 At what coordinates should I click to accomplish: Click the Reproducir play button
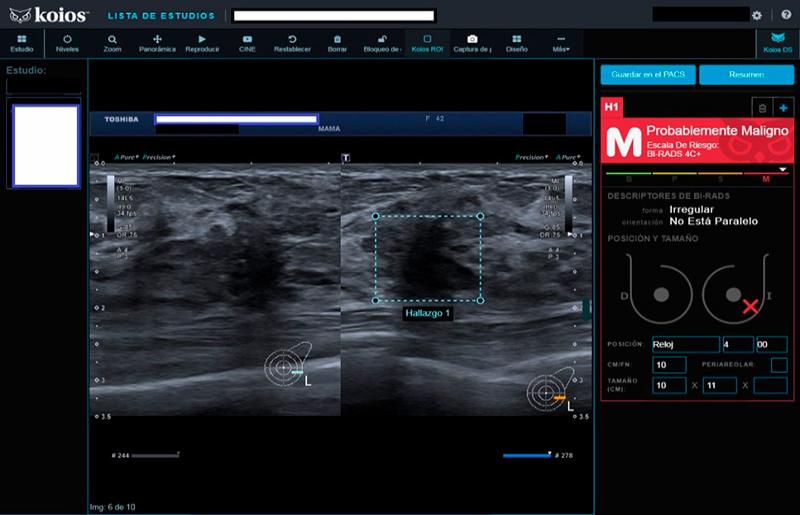click(x=202, y=43)
